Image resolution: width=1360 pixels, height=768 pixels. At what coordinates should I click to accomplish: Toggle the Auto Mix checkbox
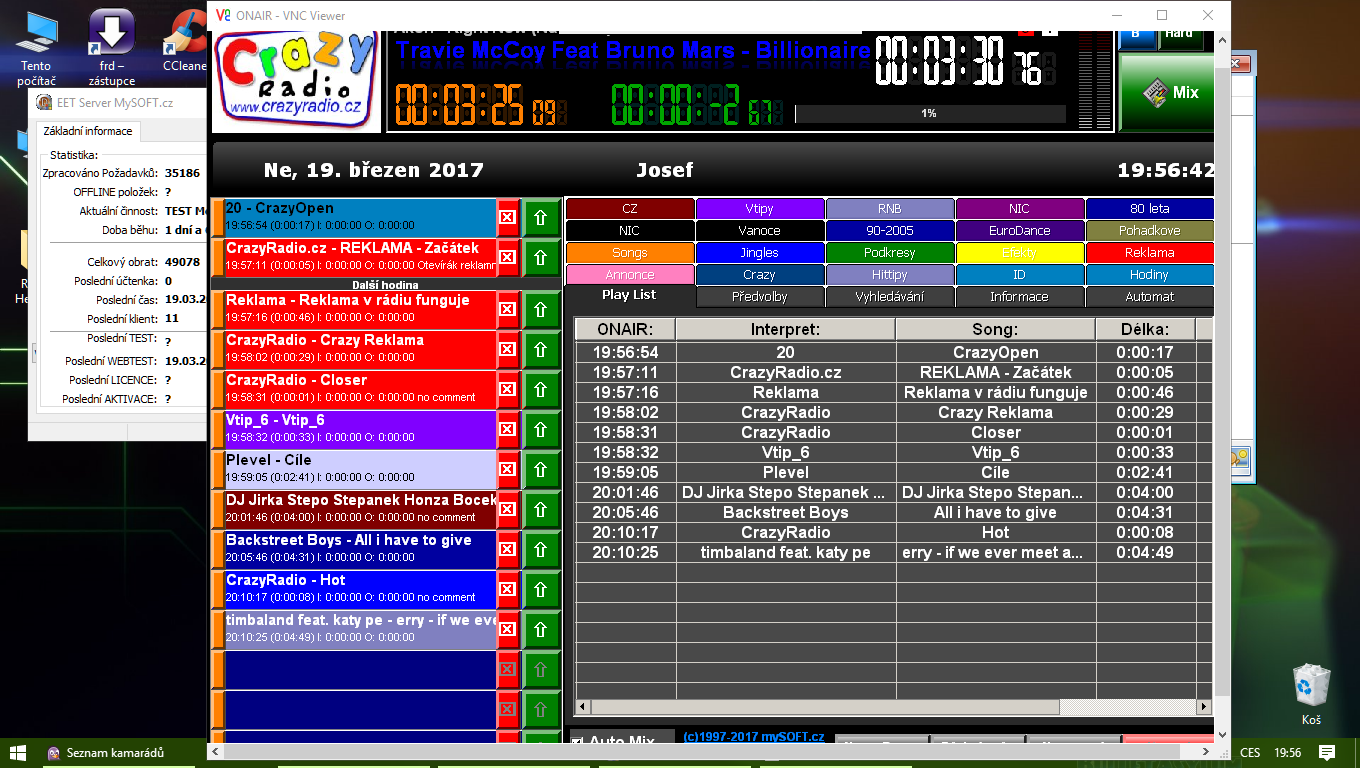click(x=577, y=742)
